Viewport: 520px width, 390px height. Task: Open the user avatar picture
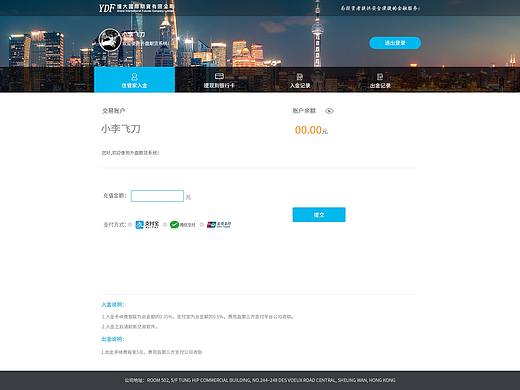click(x=110, y=40)
